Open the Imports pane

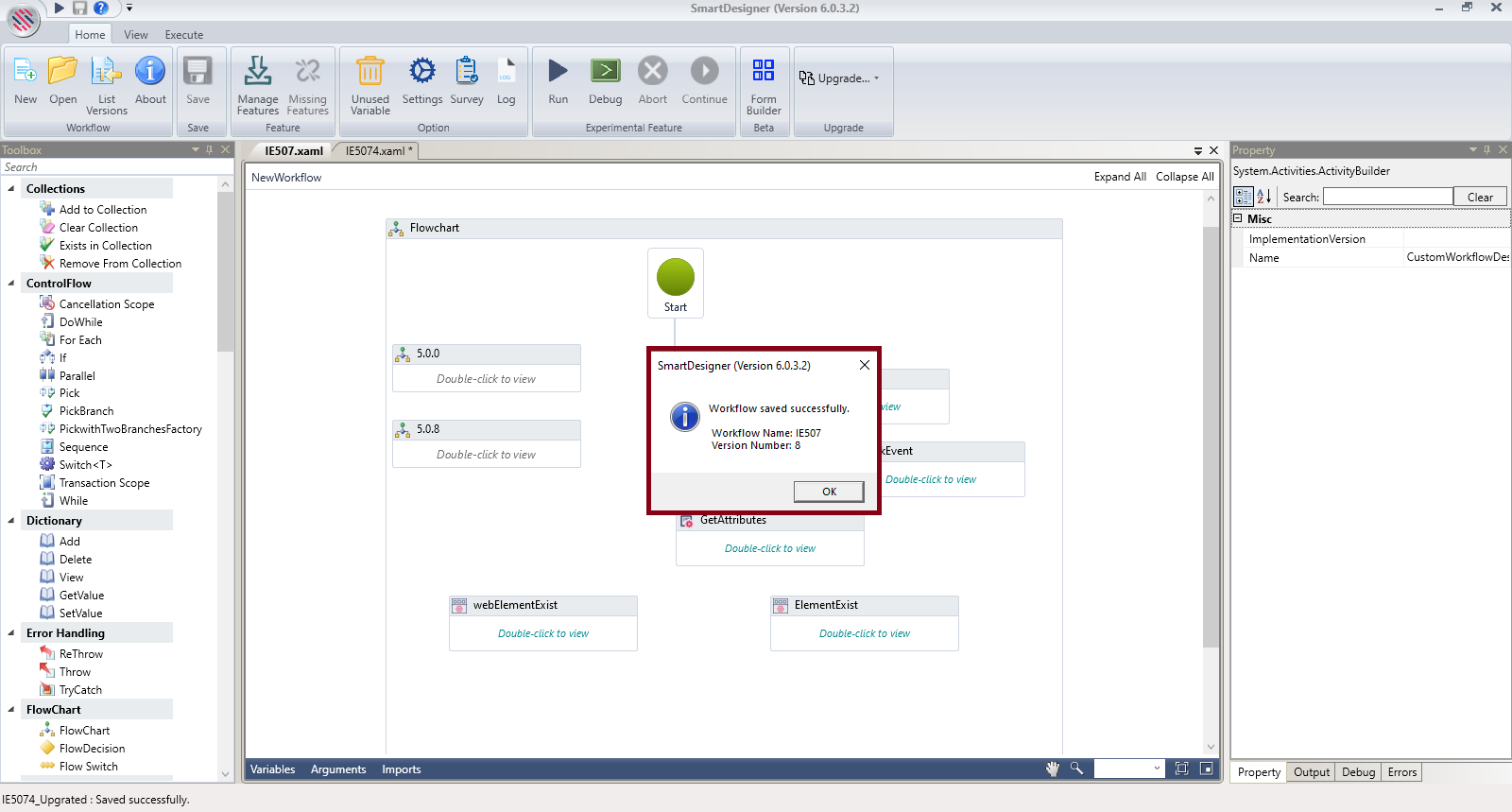[x=402, y=769]
